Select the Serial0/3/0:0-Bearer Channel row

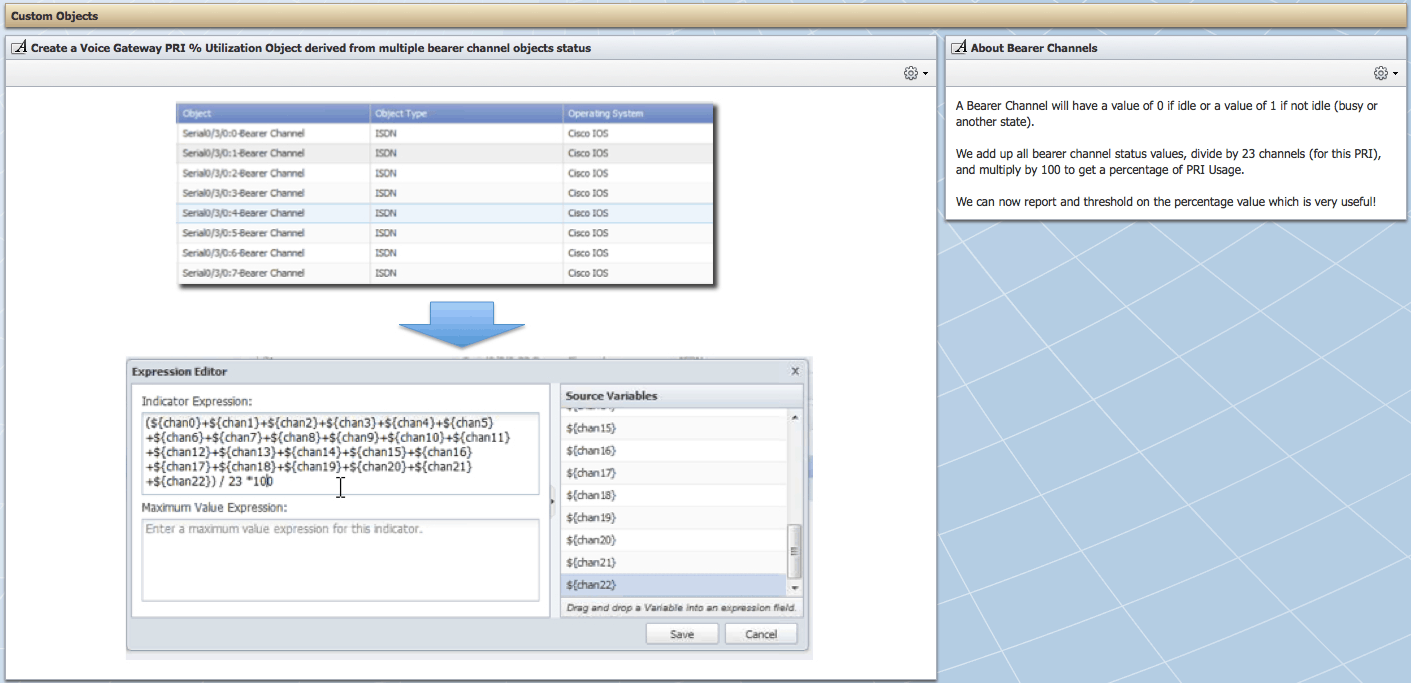click(445, 133)
